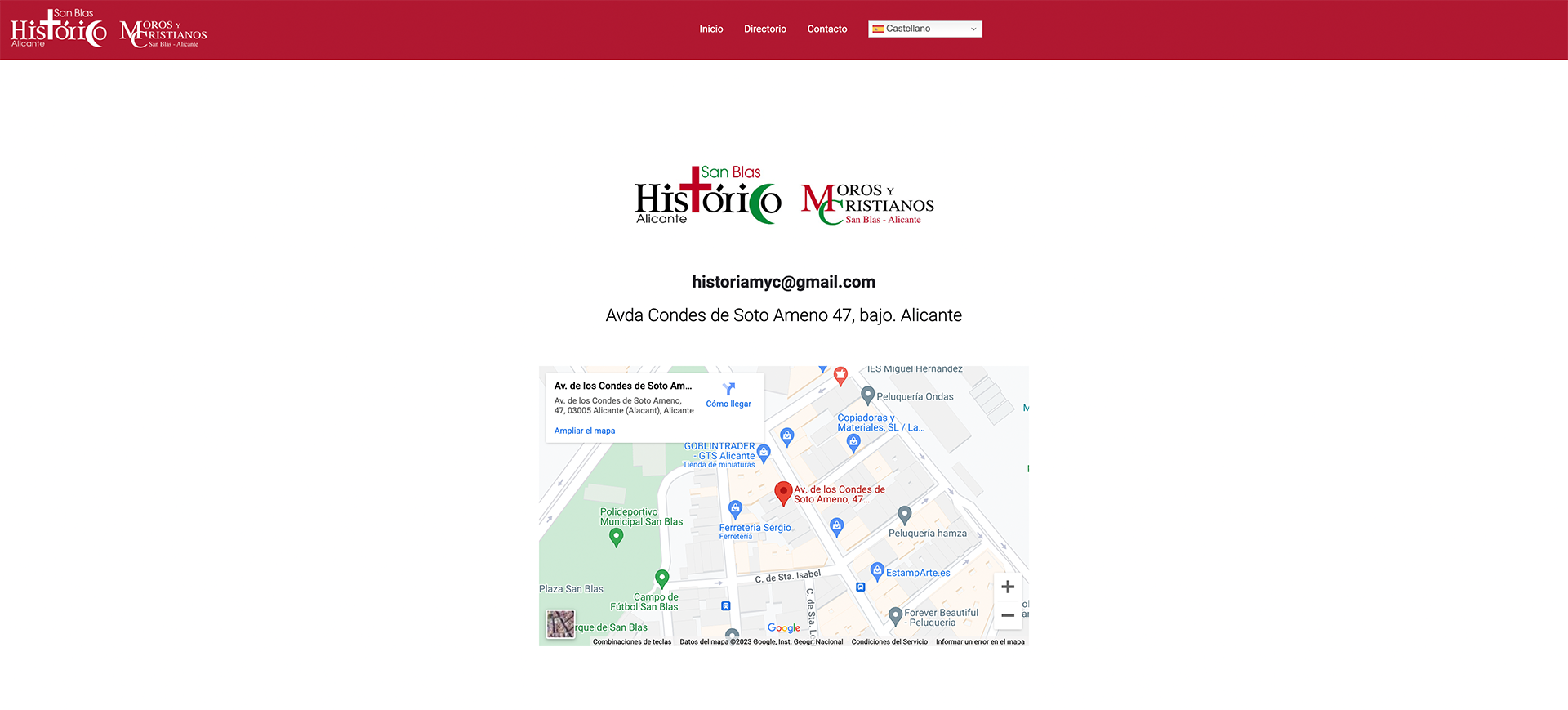Open the Directorio menu item
Image resolution: width=1568 pixels, height=710 pixels.
click(765, 29)
